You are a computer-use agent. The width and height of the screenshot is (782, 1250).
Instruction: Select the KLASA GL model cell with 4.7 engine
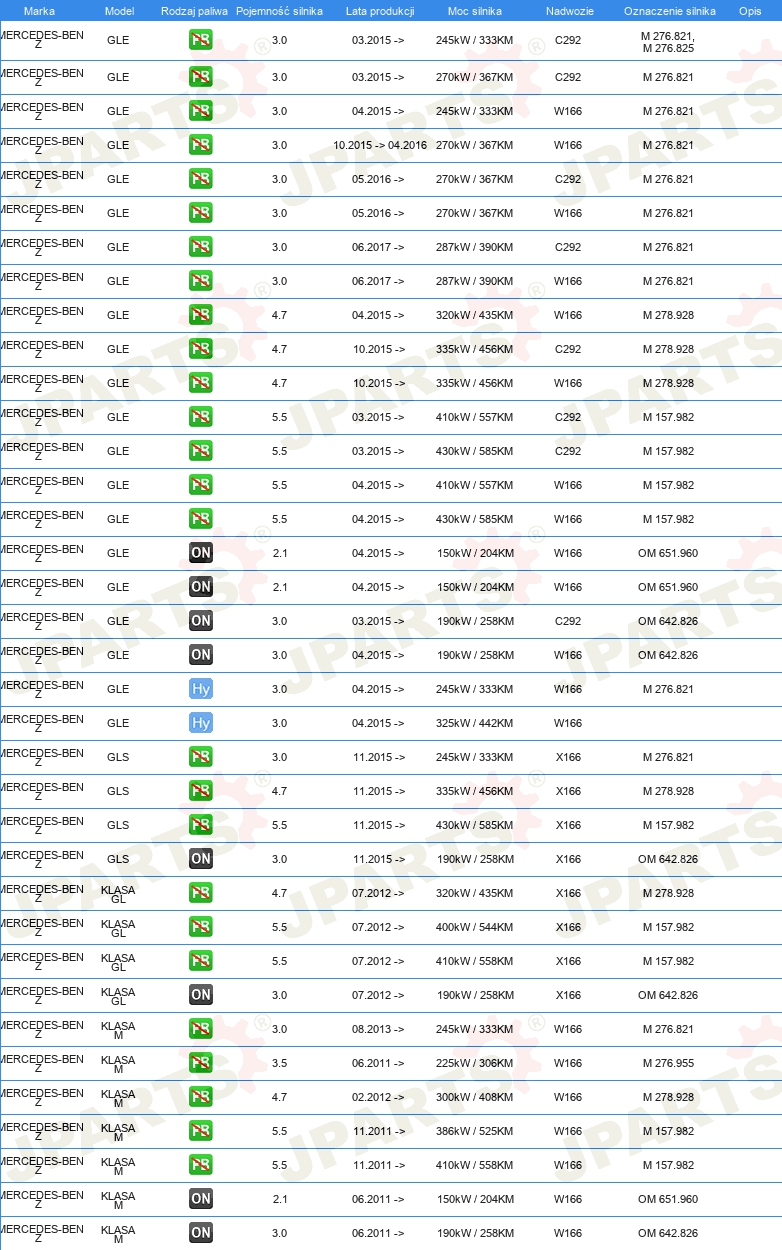point(118,894)
